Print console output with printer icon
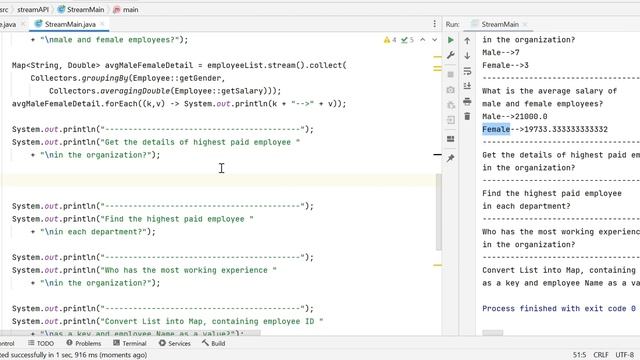 coord(467,101)
